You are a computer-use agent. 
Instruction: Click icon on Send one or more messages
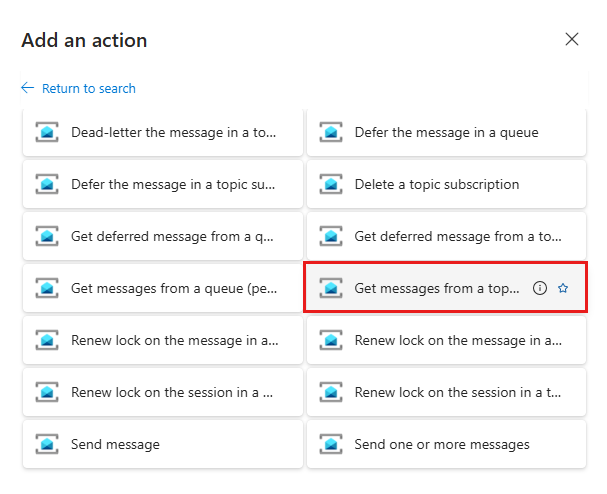331,444
